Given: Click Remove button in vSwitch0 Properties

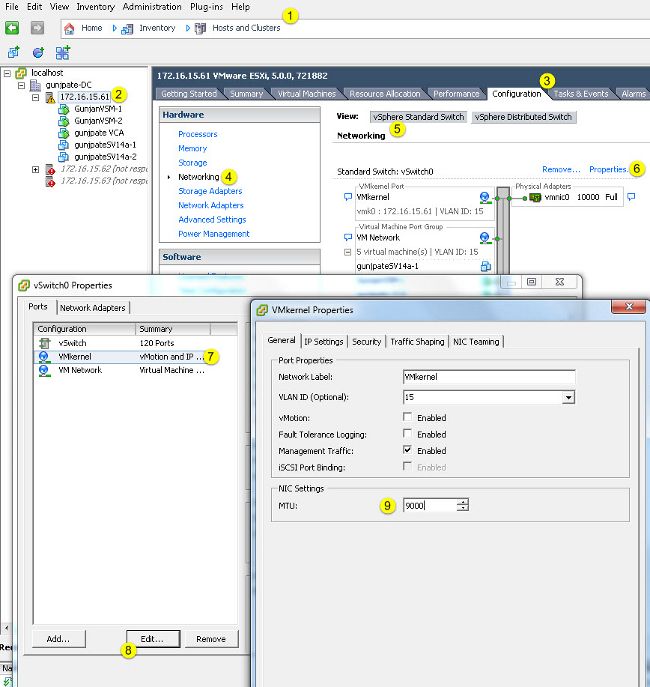Looking at the screenshot, I should click(x=211, y=639).
